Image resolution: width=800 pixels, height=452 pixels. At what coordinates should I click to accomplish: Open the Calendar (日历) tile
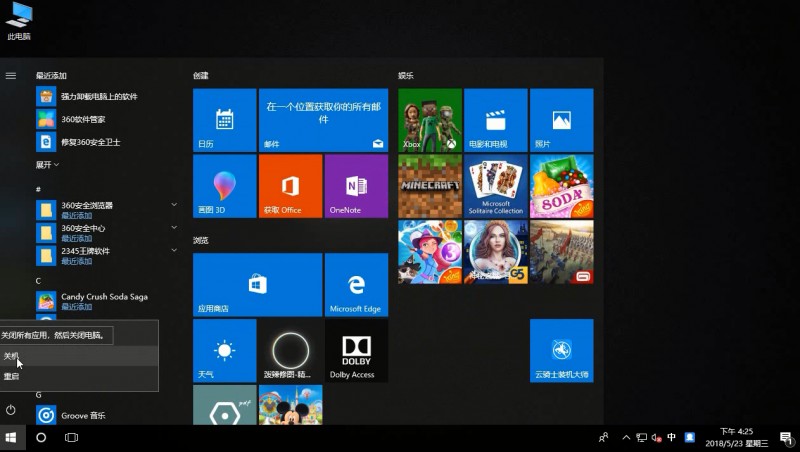point(224,120)
